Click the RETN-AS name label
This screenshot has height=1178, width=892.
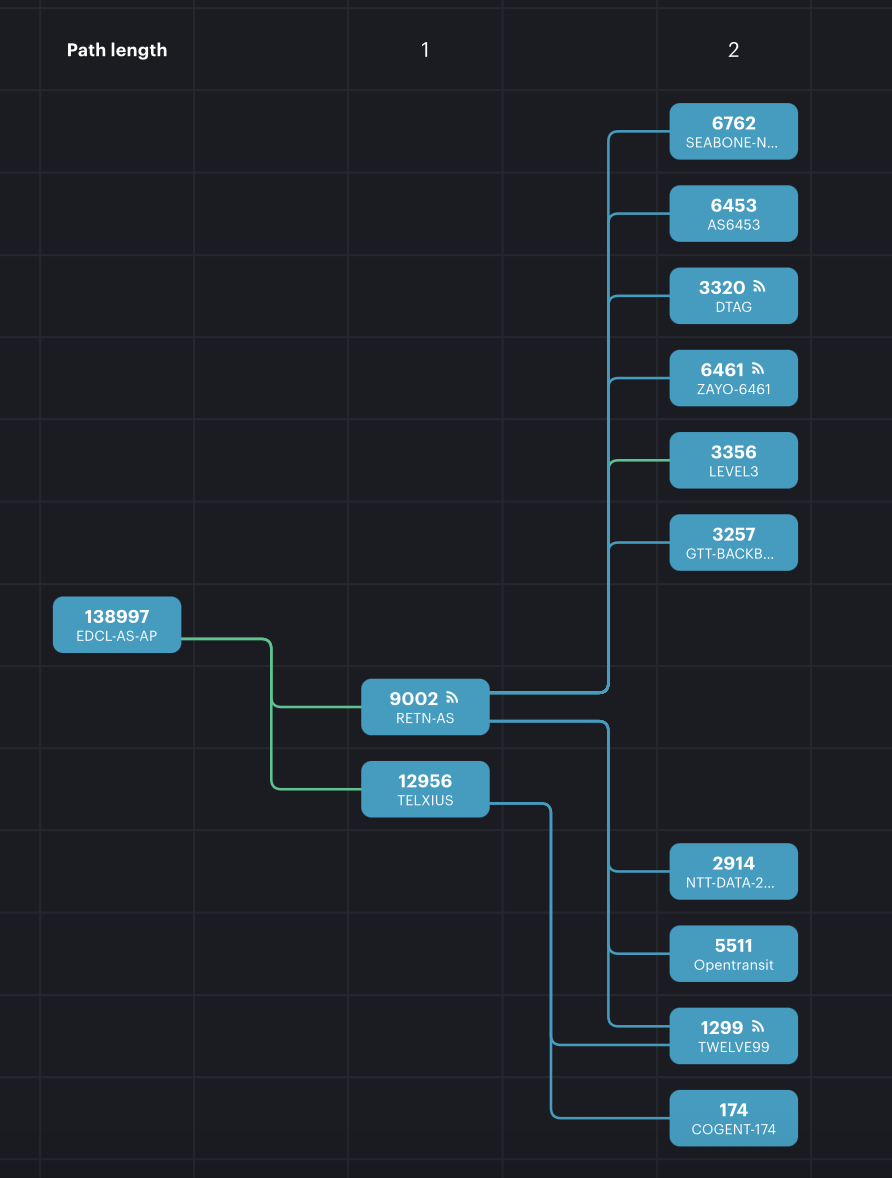click(x=425, y=718)
